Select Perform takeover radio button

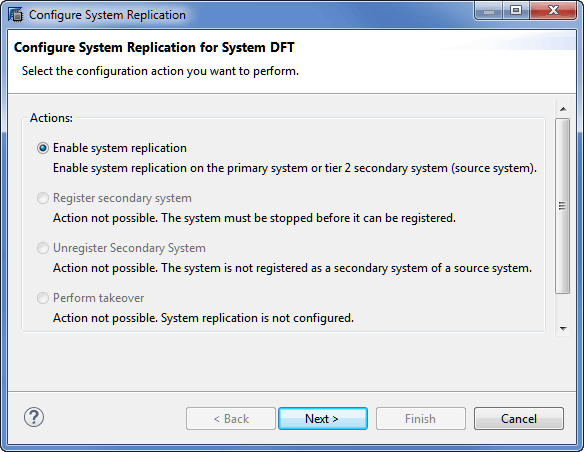[x=43, y=298]
